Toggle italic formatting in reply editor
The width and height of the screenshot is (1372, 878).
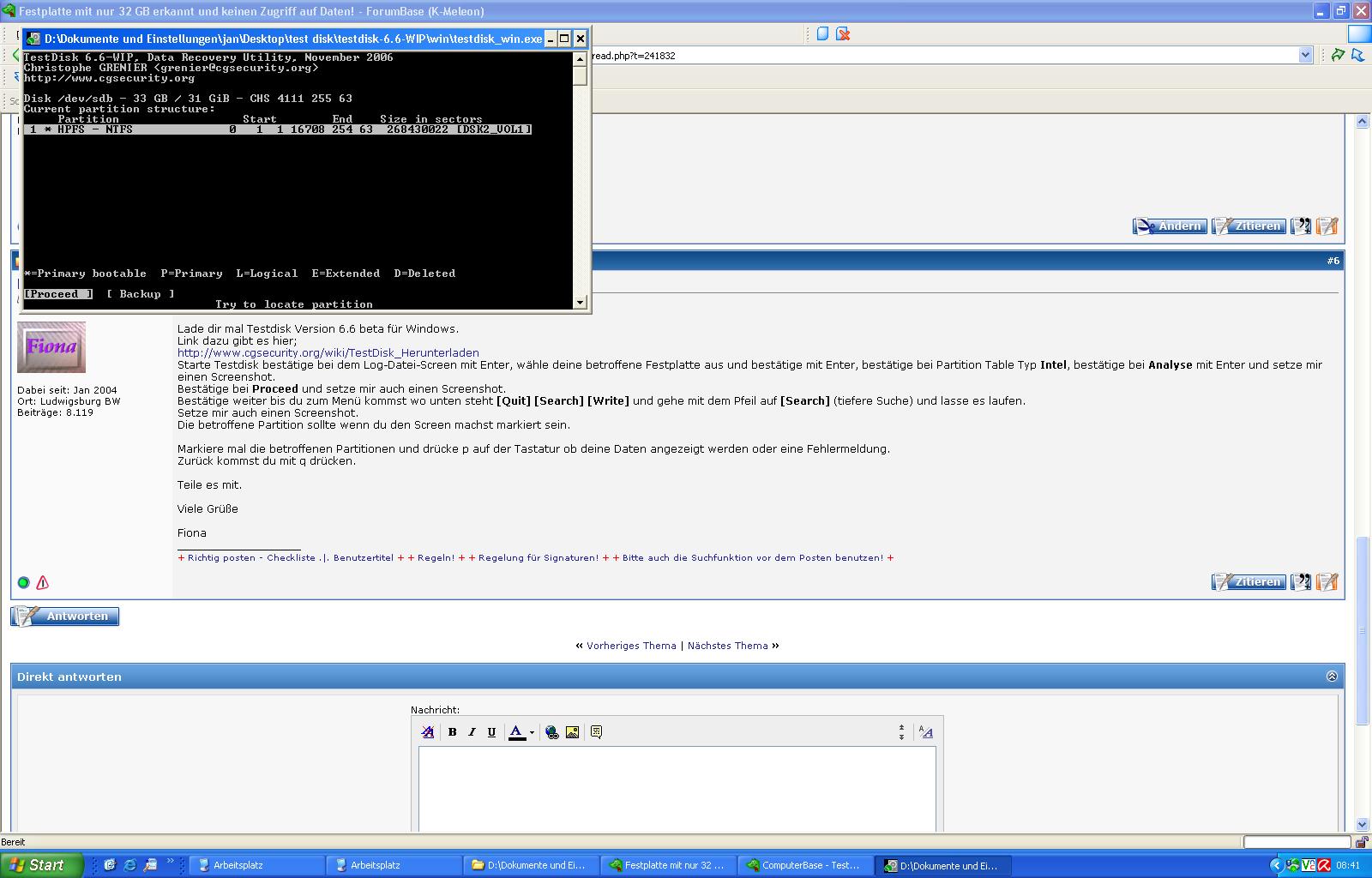coord(472,731)
